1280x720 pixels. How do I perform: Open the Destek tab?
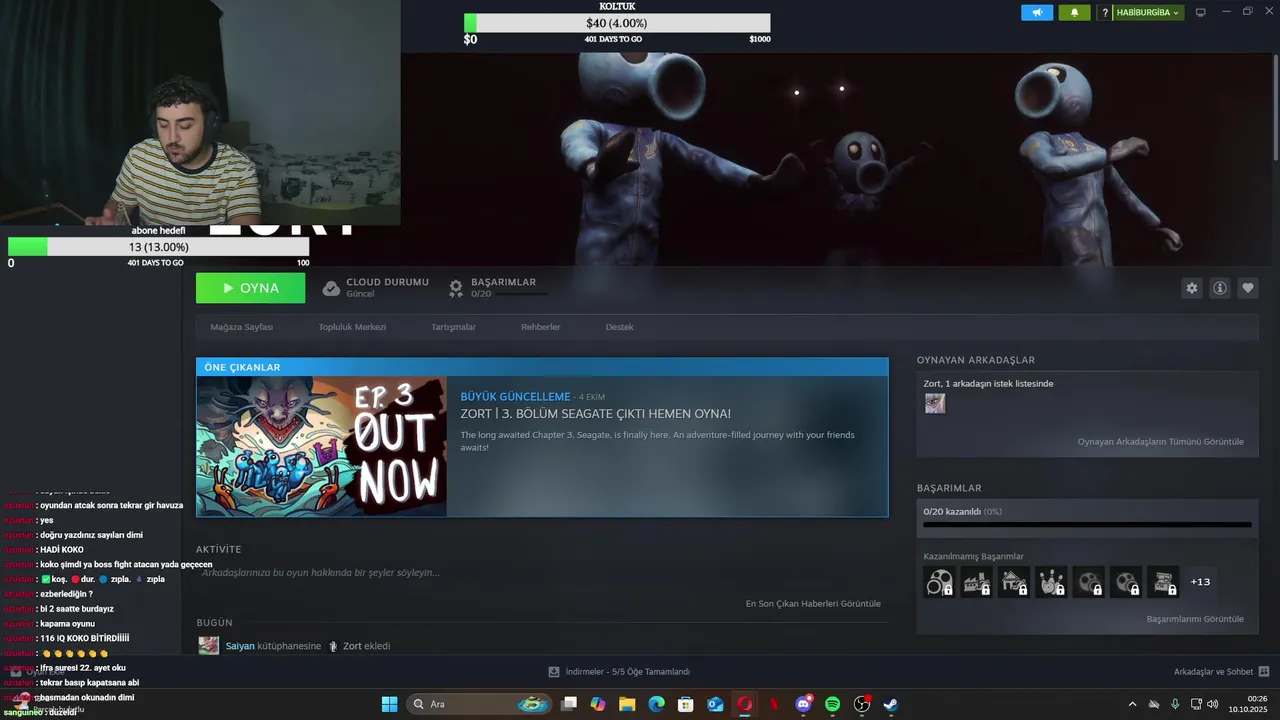click(x=619, y=327)
